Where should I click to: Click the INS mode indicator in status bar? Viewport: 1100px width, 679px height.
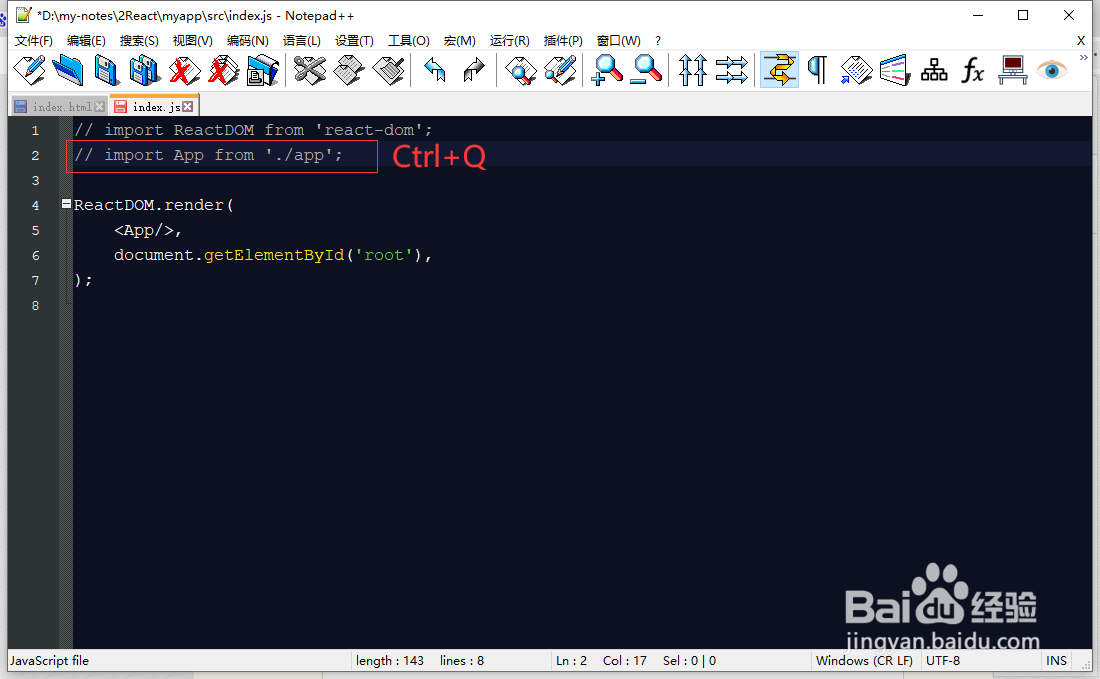coord(1056,661)
